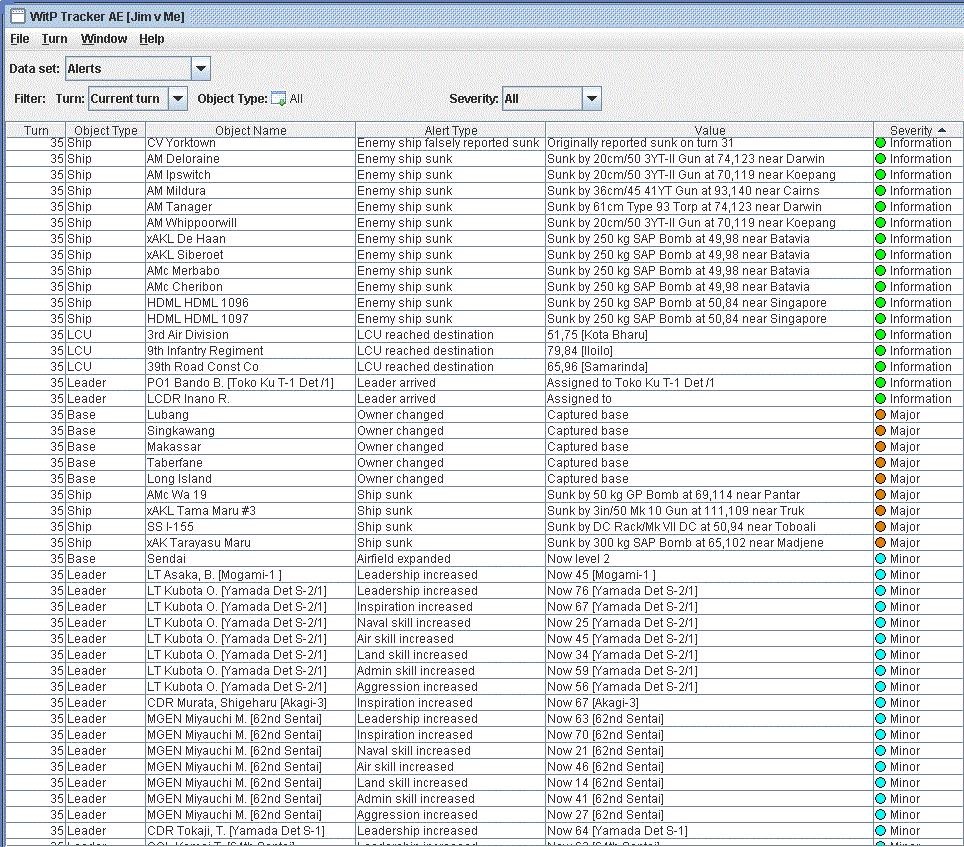Click orange severity dot for SS I-155
The image size is (964, 847).
[881, 527]
